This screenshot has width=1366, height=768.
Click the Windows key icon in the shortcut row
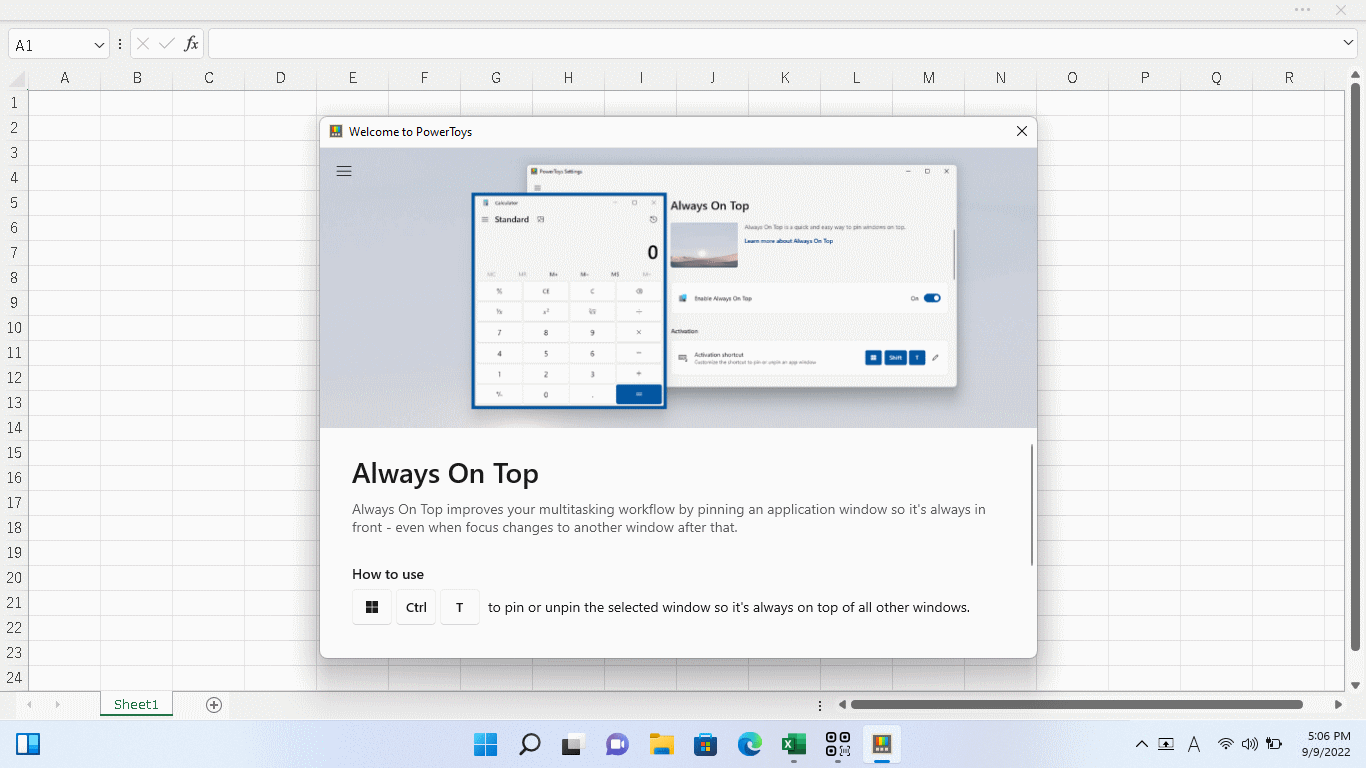(371, 607)
